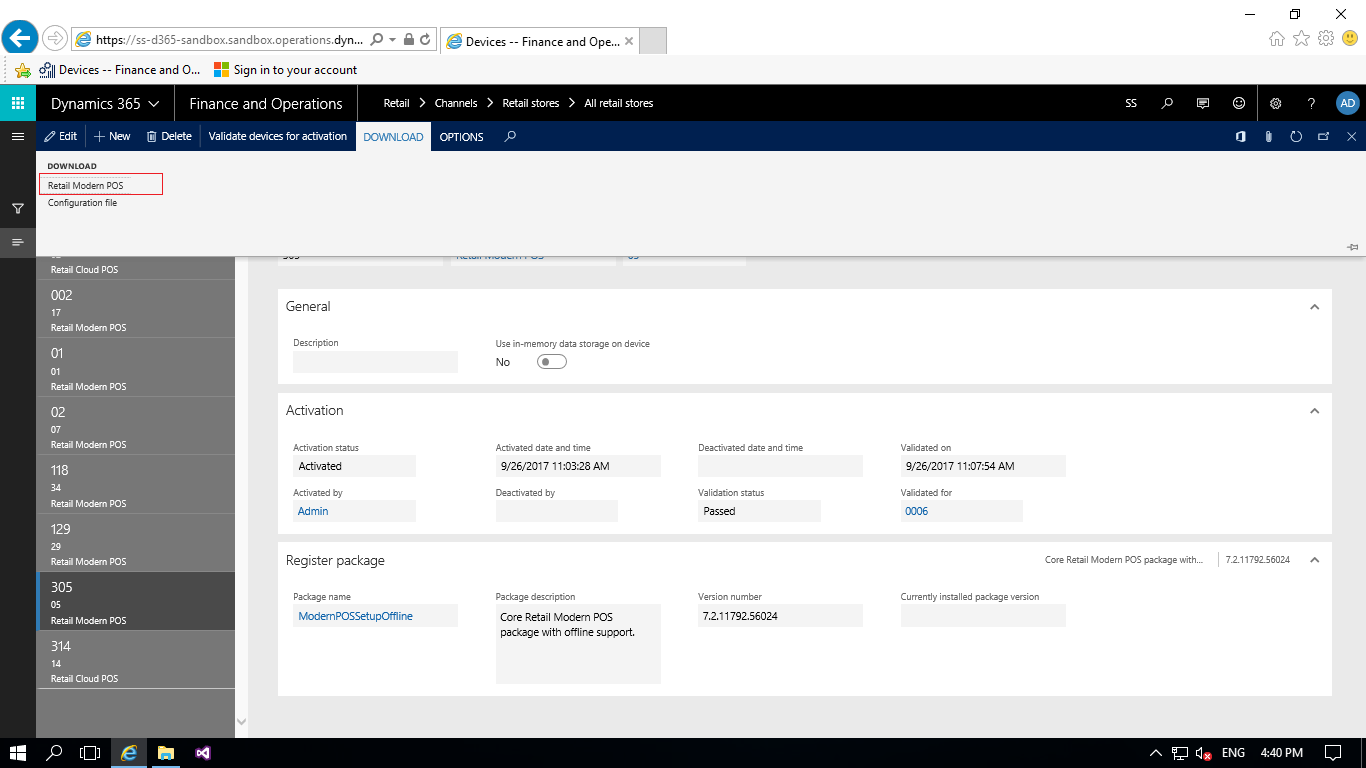The image size is (1366, 768).
Task: Open 0006 validated-for link
Action: tap(916, 511)
